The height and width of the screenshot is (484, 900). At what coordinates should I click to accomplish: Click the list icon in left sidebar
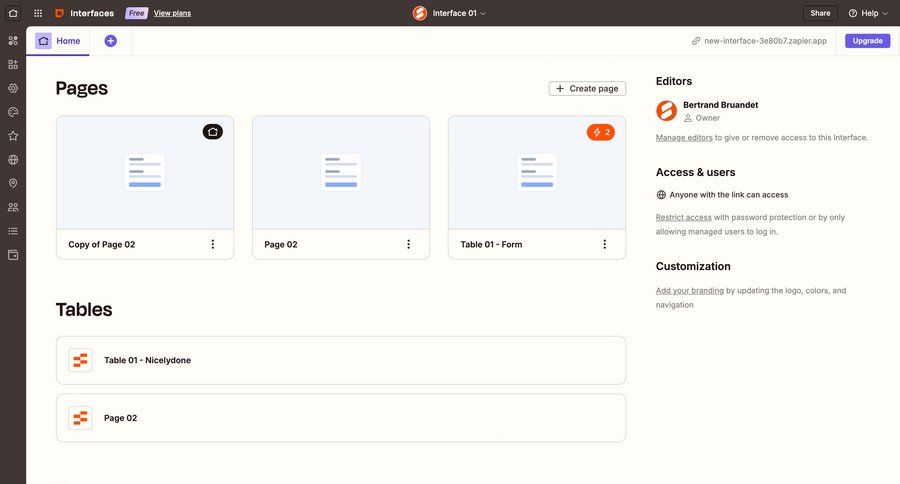13,231
